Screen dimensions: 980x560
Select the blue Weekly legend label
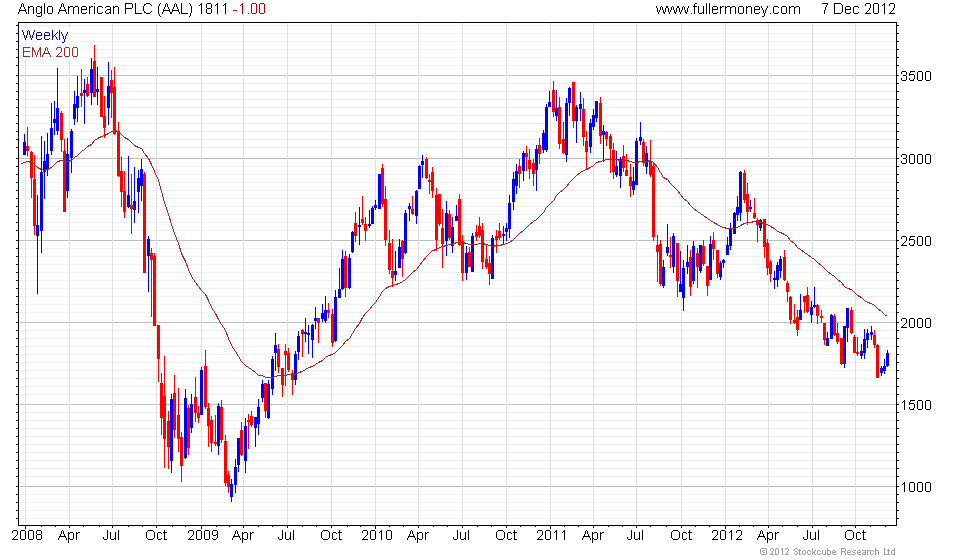44,36
